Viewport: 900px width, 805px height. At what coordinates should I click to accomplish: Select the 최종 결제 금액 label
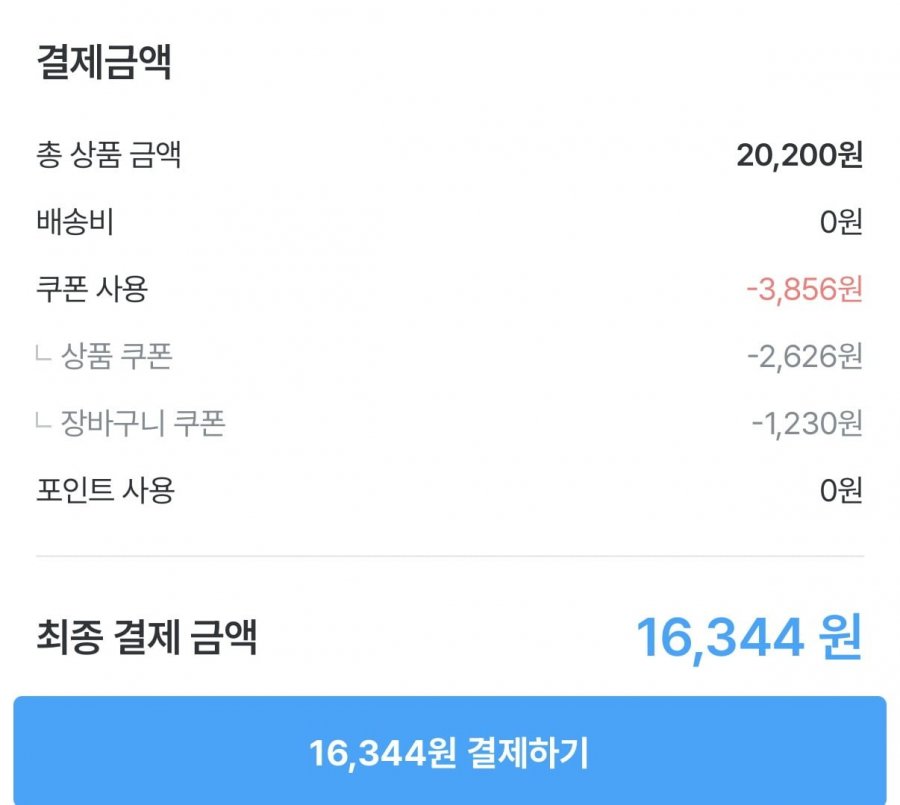[x=147, y=637]
